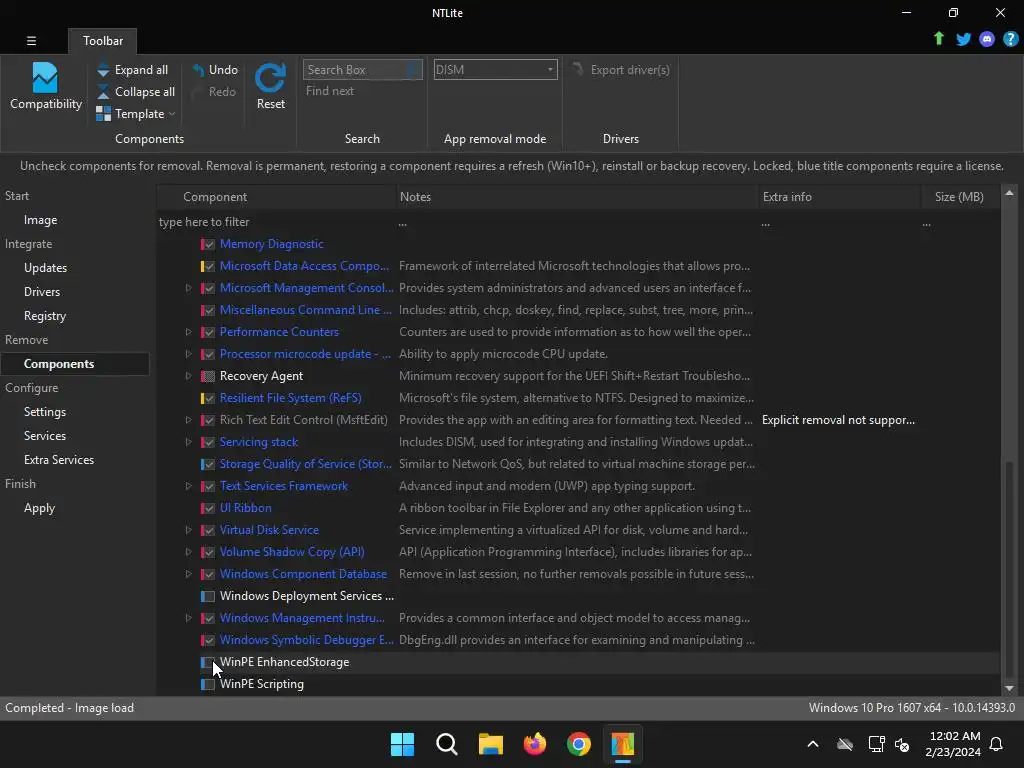Click scrollbar up arrow in component list

tap(1009, 193)
